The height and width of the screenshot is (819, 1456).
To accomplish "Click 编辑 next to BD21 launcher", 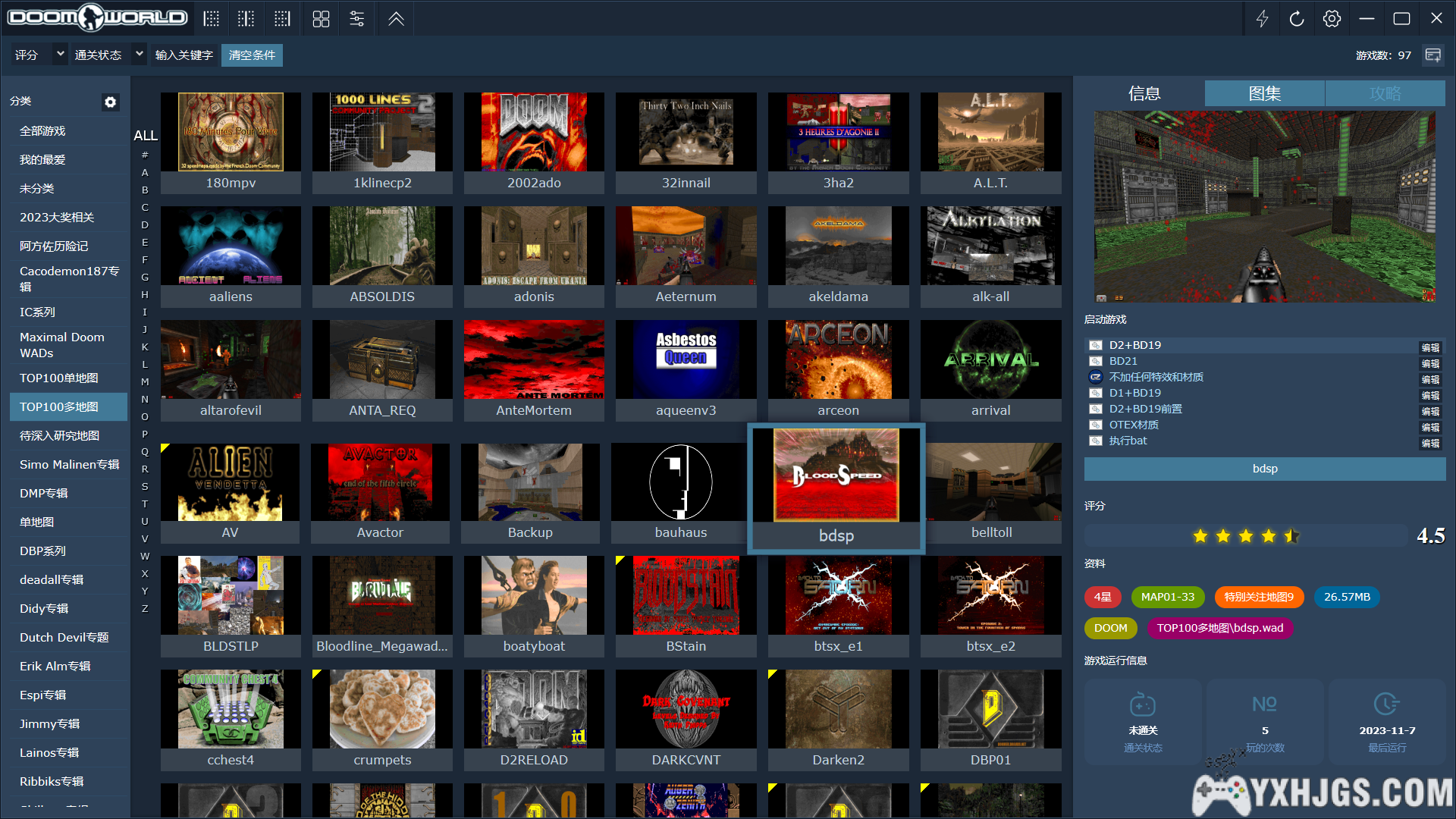I will pyautogui.click(x=1430, y=363).
